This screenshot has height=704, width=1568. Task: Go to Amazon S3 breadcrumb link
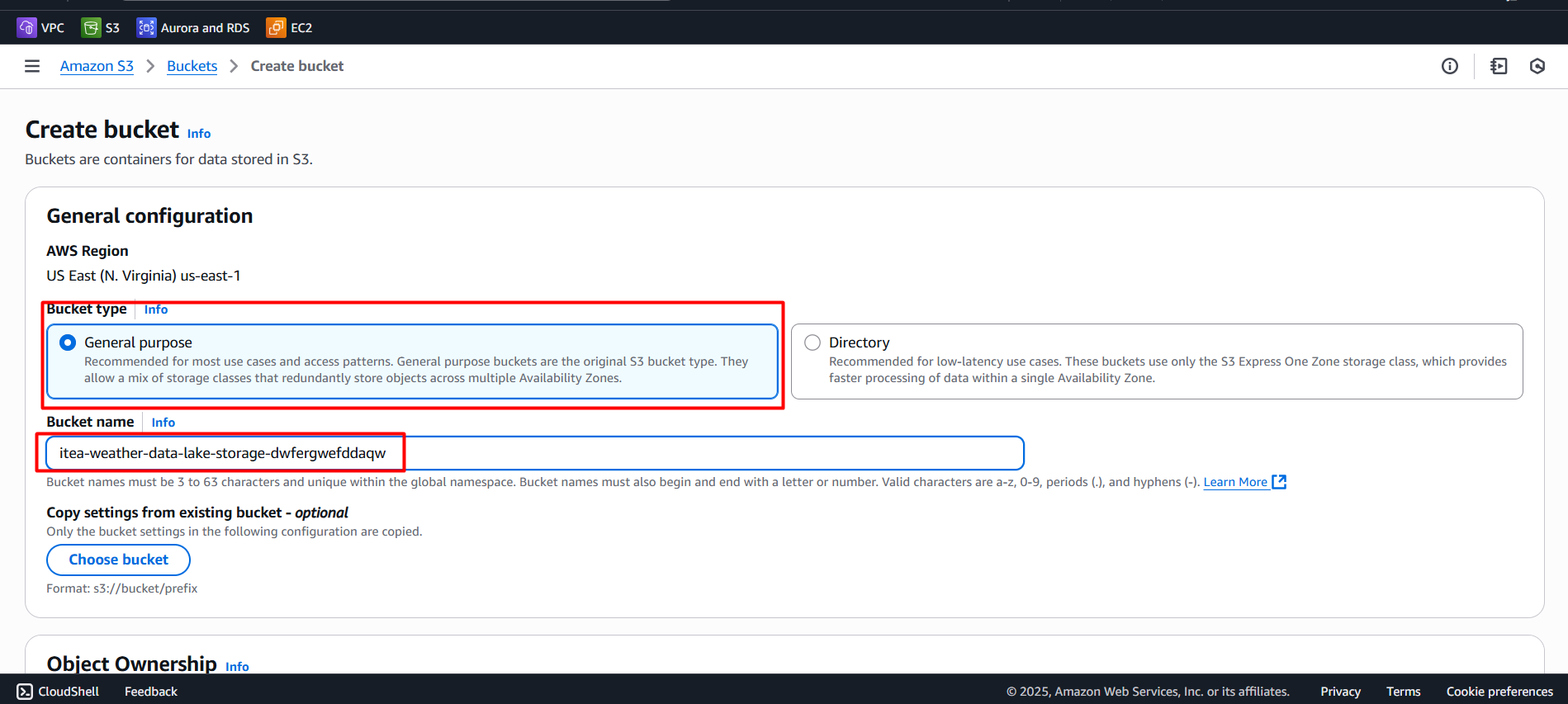[97, 66]
